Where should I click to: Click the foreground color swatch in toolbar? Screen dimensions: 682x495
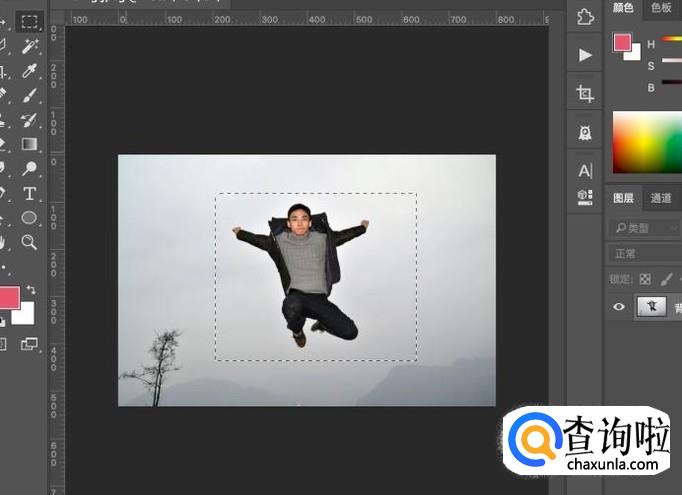[8, 297]
